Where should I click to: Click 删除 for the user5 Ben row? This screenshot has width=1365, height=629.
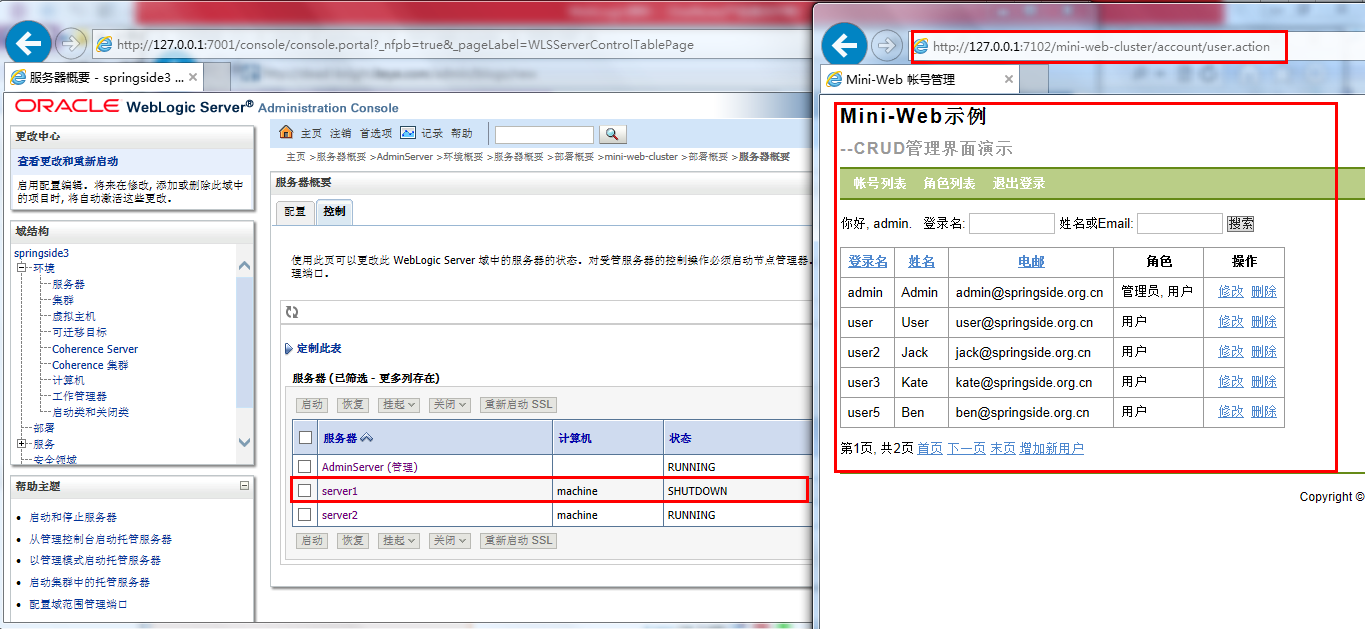[1264, 412]
